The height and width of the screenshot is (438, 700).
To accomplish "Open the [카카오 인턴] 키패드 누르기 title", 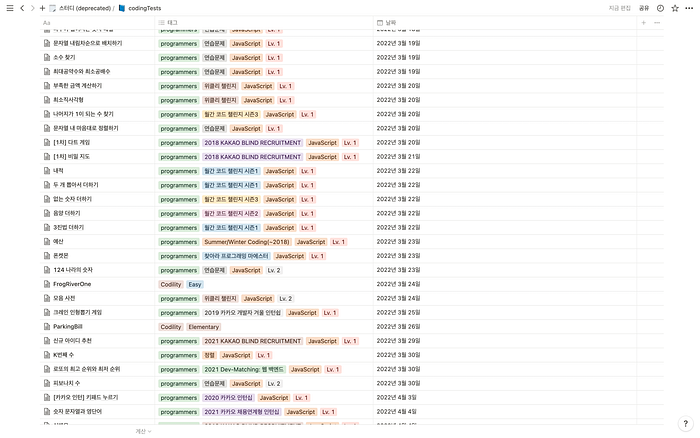I will (x=86, y=397).
